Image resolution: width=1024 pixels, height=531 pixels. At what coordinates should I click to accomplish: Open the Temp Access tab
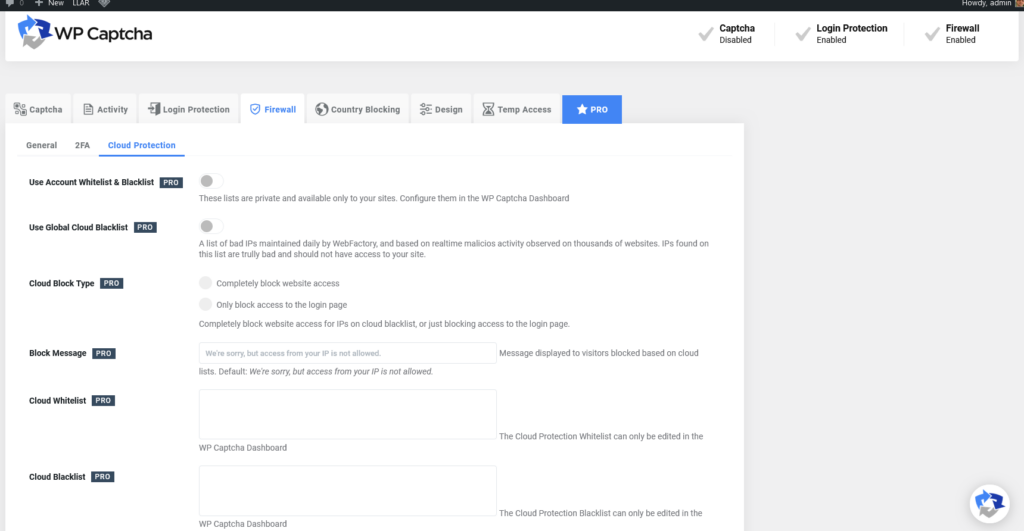517,109
